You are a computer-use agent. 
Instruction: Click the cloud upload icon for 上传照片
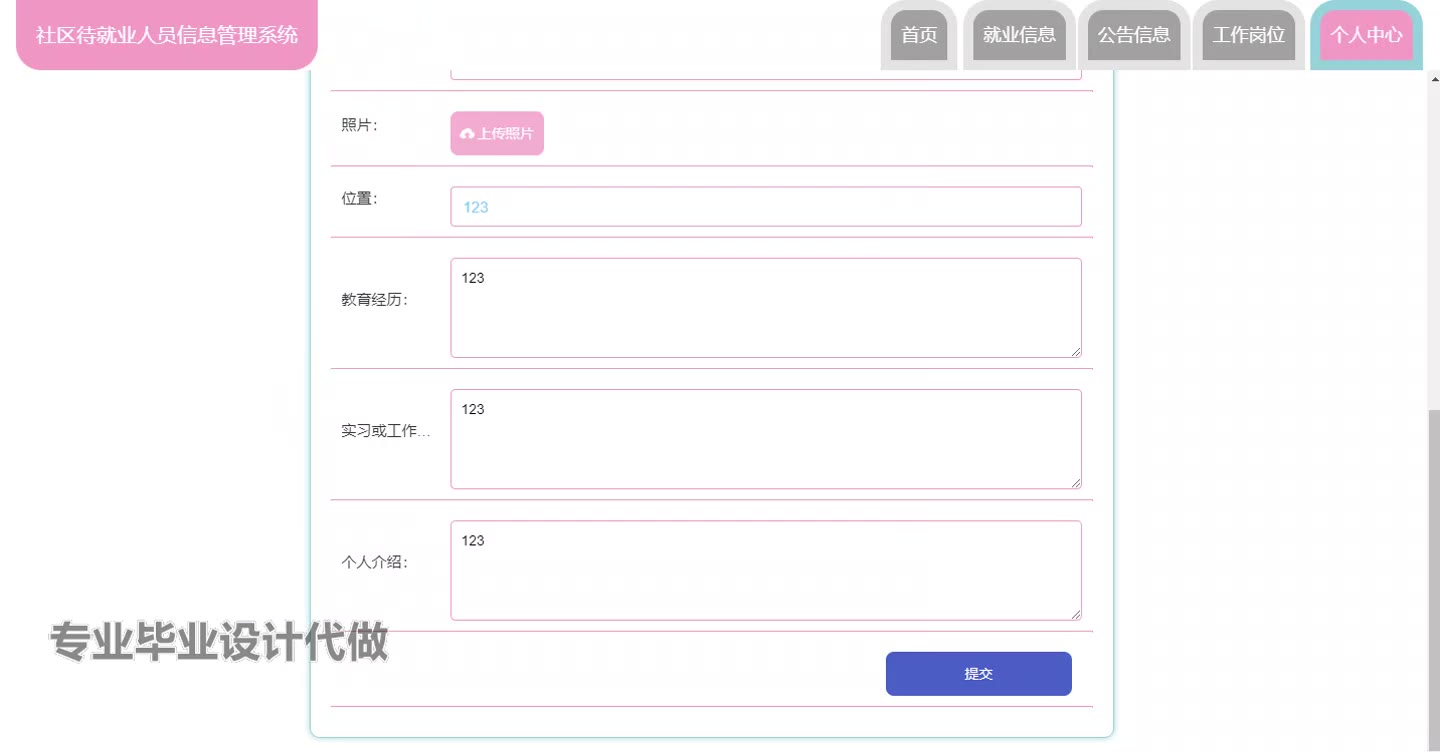tap(467, 134)
